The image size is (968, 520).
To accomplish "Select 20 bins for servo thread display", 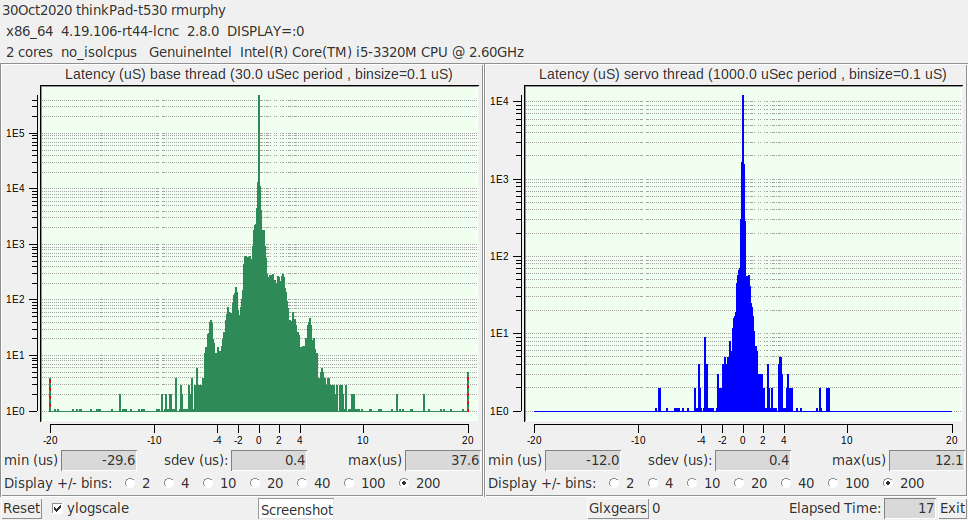I will pos(739,483).
